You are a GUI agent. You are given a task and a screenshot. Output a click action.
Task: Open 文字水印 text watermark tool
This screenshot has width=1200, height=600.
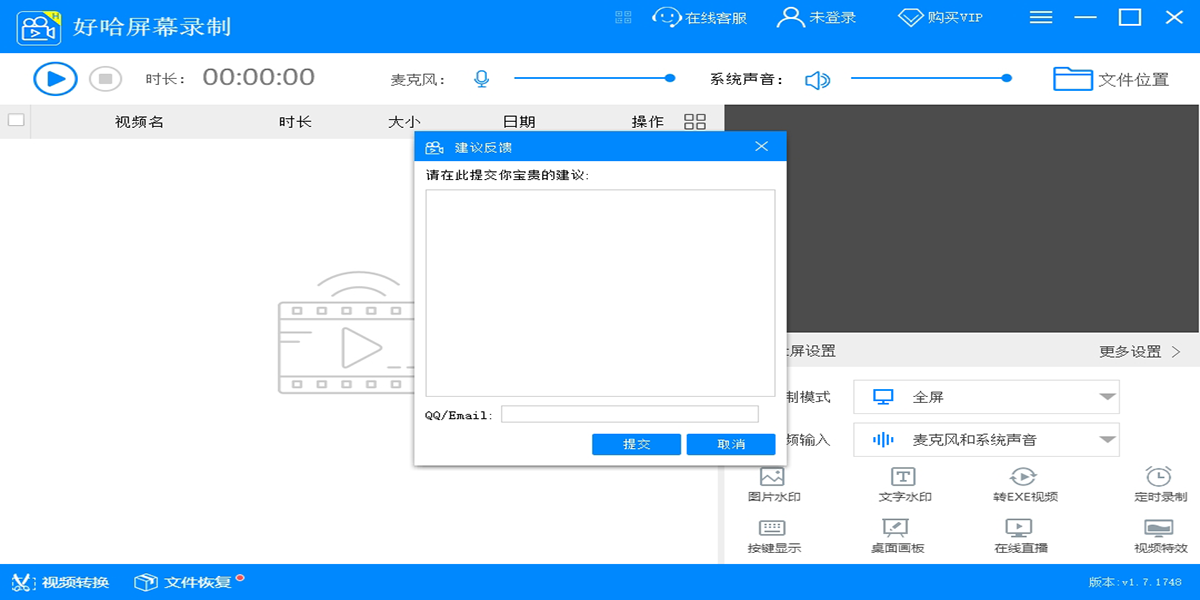coord(905,485)
